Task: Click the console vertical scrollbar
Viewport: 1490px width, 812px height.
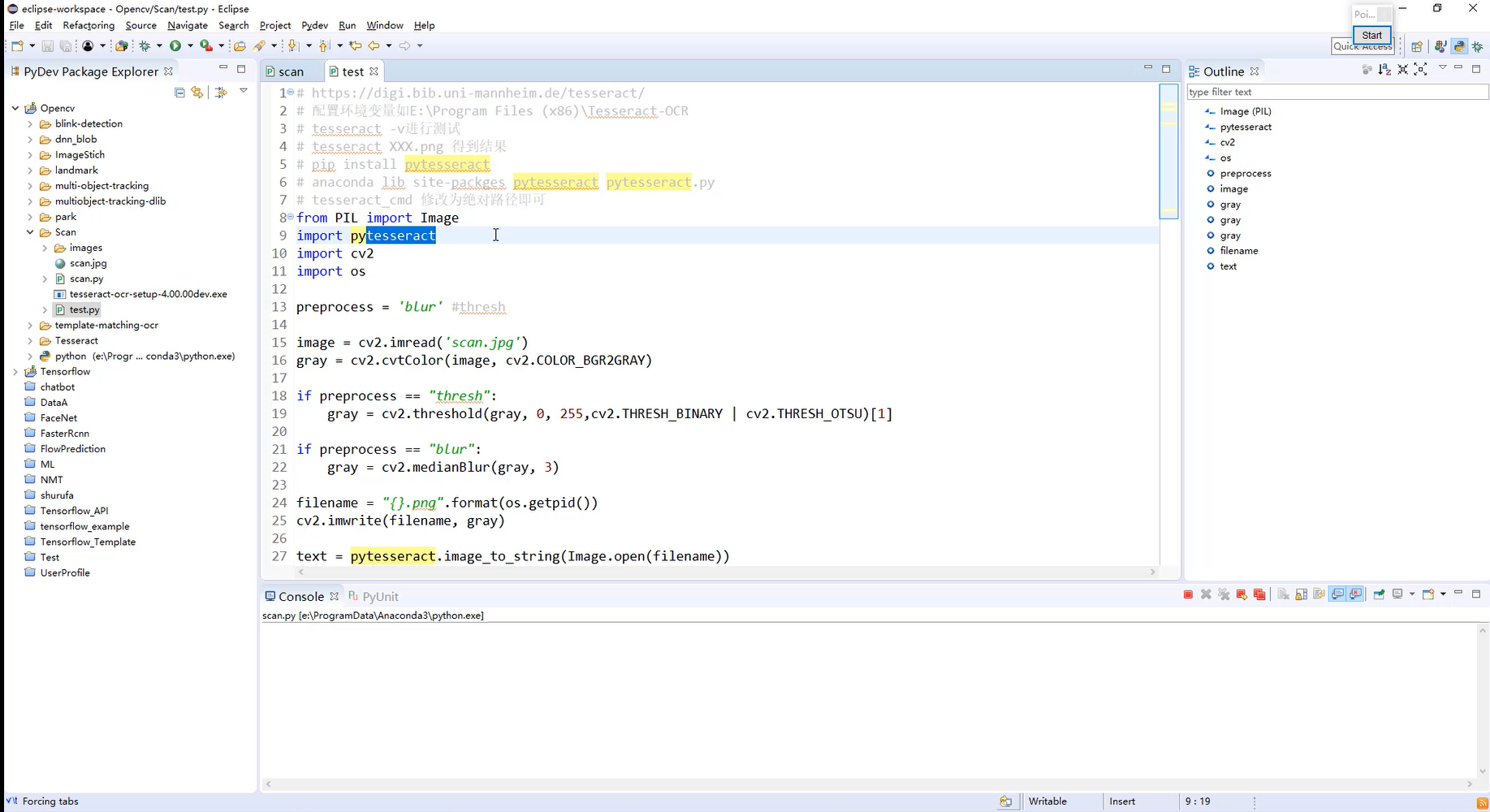Action: pos(1484,701)
